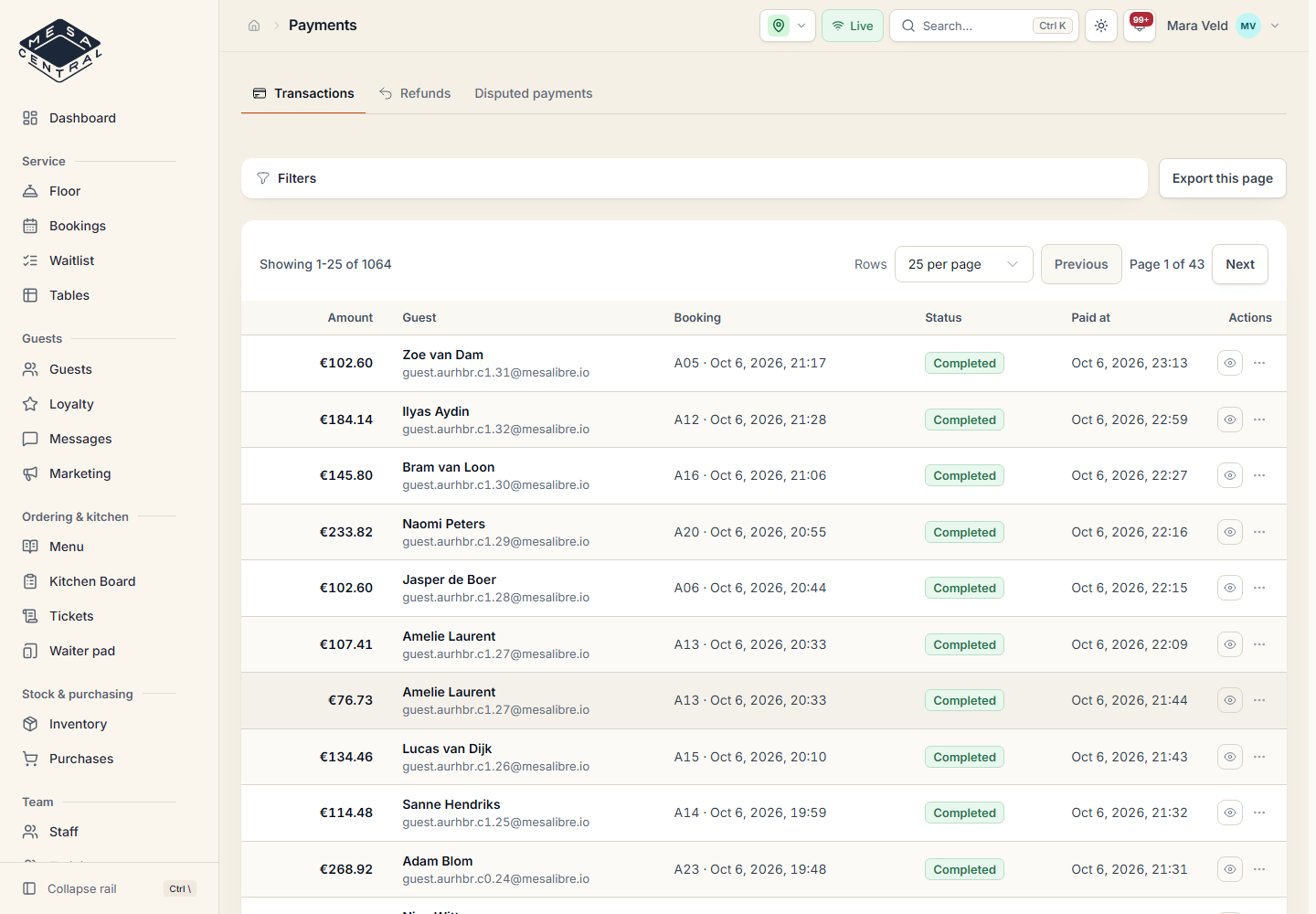Screen dimensions: 1316x914
Task: Open notifications bell with 99+ badge
Action: (1140, 26)
